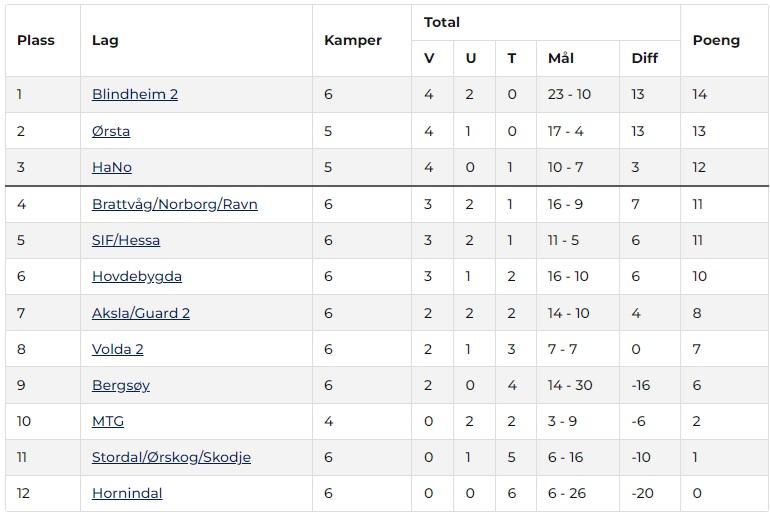
Task: Click the Lag column header
Action: click(104, 40)
